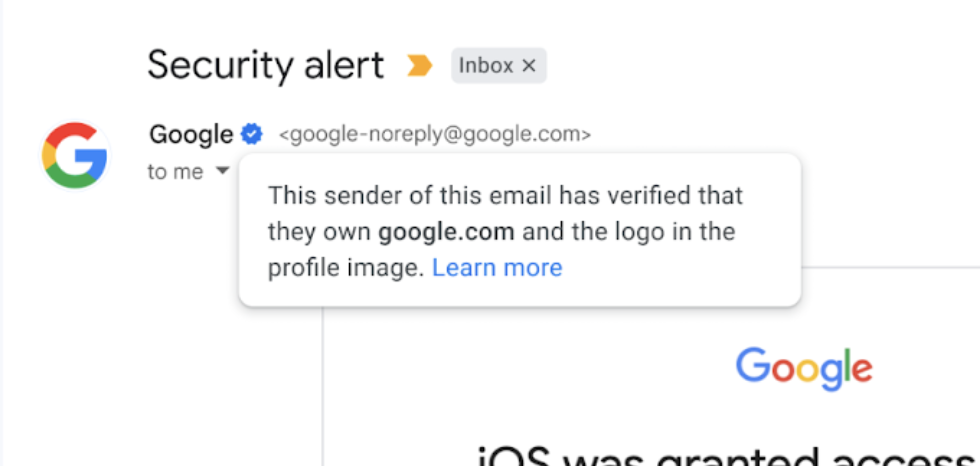Open the Learn more link

[498, 268]
